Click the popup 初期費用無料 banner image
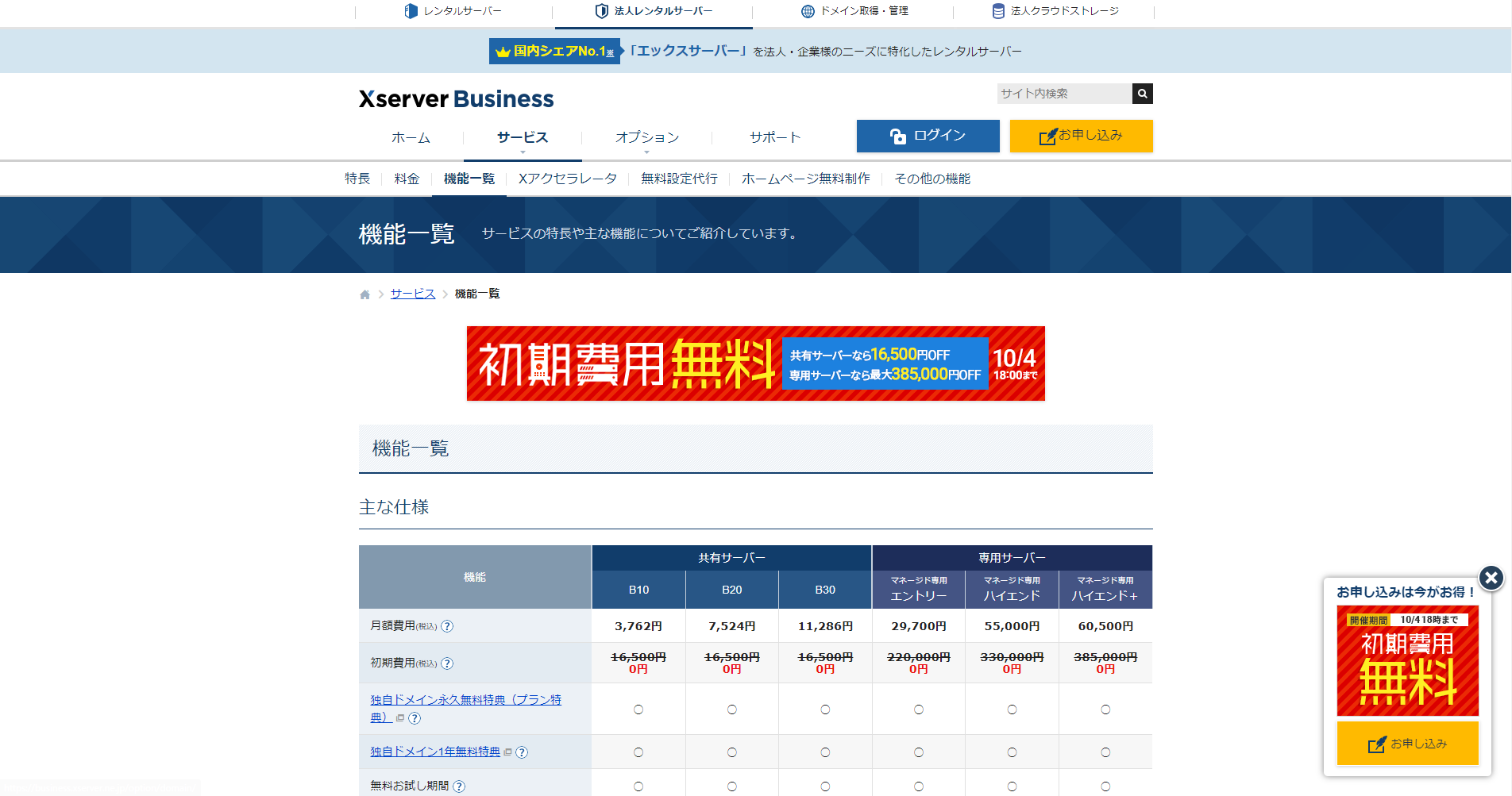The width and height of the screenshot is (1512, 796). (1407, 661)
